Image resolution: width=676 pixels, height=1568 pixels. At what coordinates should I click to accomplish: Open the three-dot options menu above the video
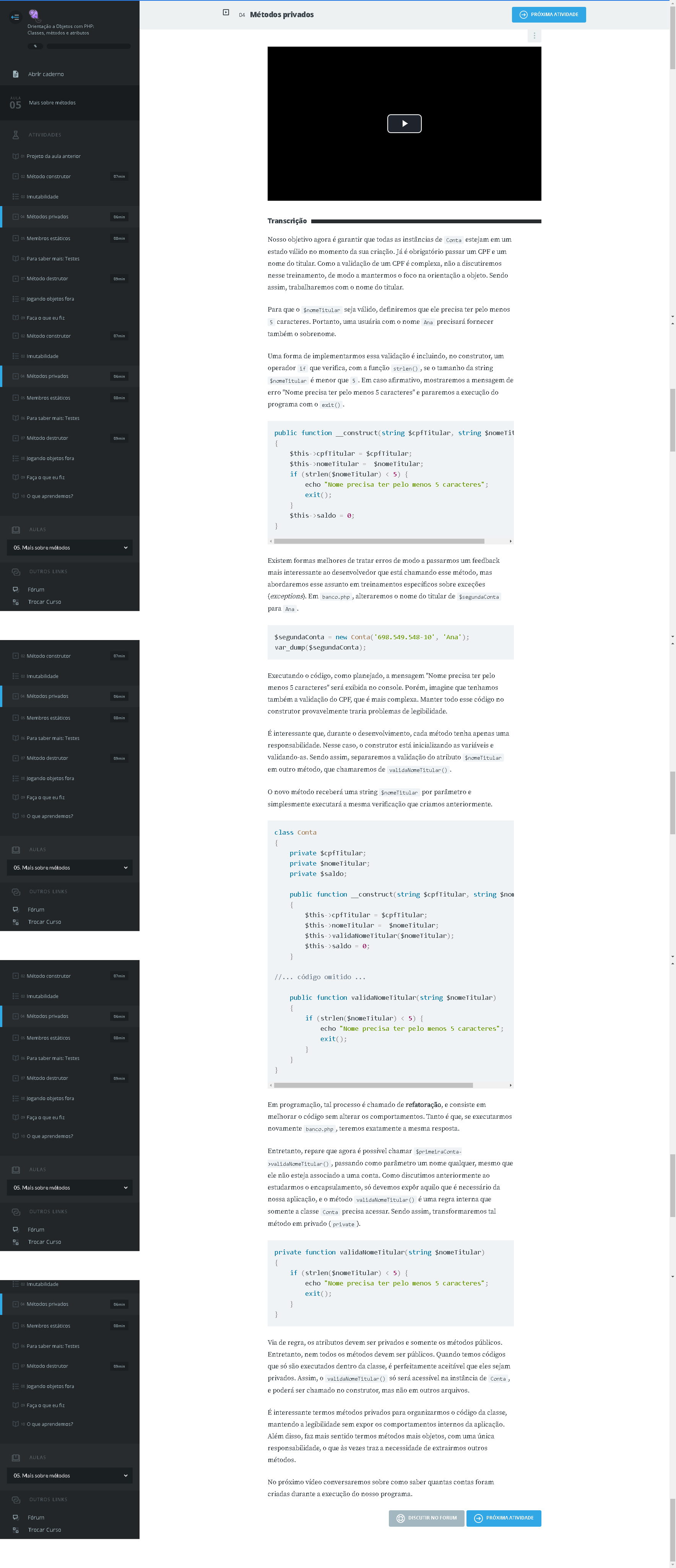tap(534, 36)
